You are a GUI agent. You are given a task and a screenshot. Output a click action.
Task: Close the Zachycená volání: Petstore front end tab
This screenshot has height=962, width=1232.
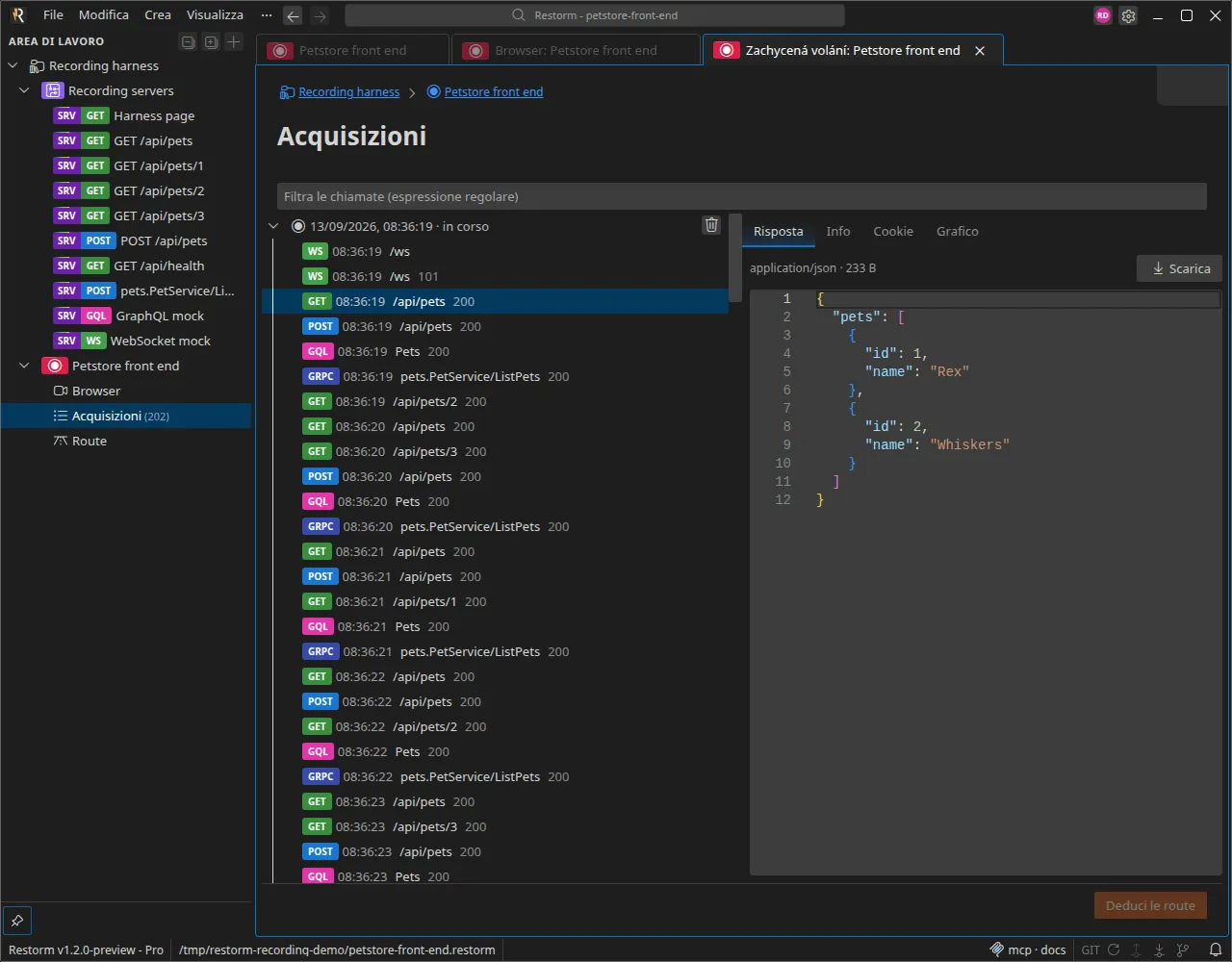coord(980,51)
